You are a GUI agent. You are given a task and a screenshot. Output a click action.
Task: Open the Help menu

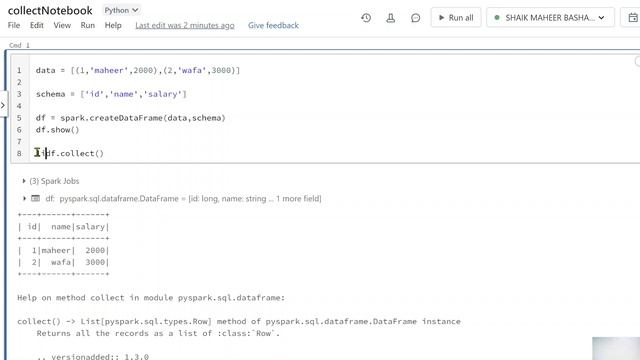coord(113,25)
